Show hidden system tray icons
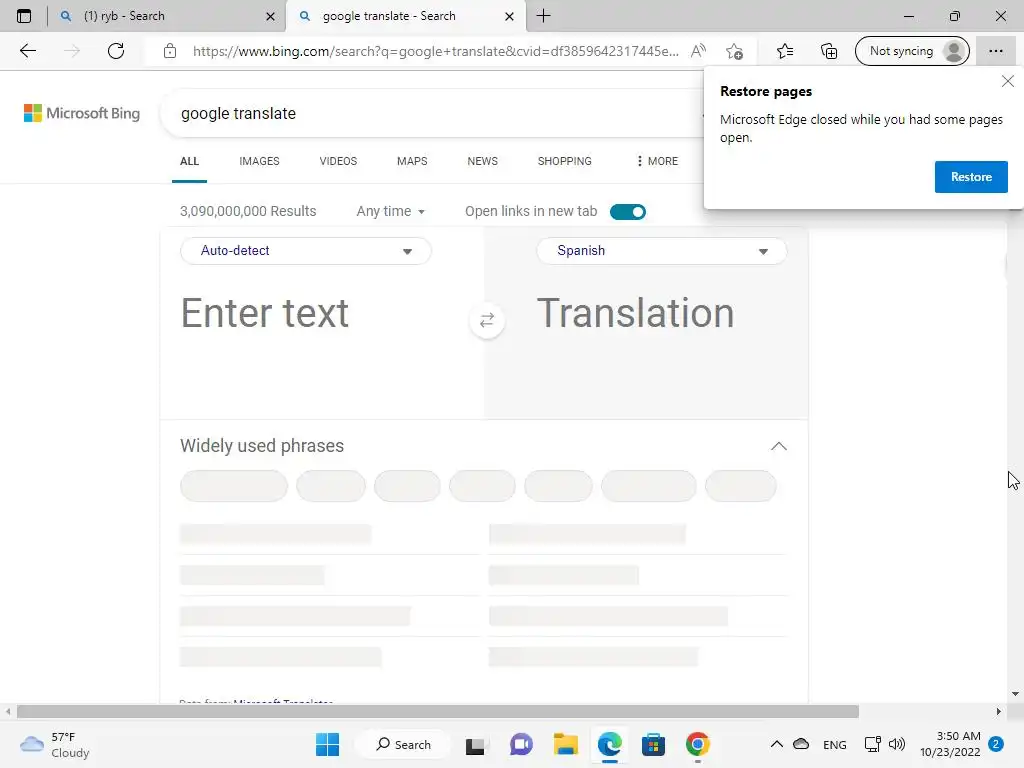The image size is (1024, 768). (x=776, y=744)
